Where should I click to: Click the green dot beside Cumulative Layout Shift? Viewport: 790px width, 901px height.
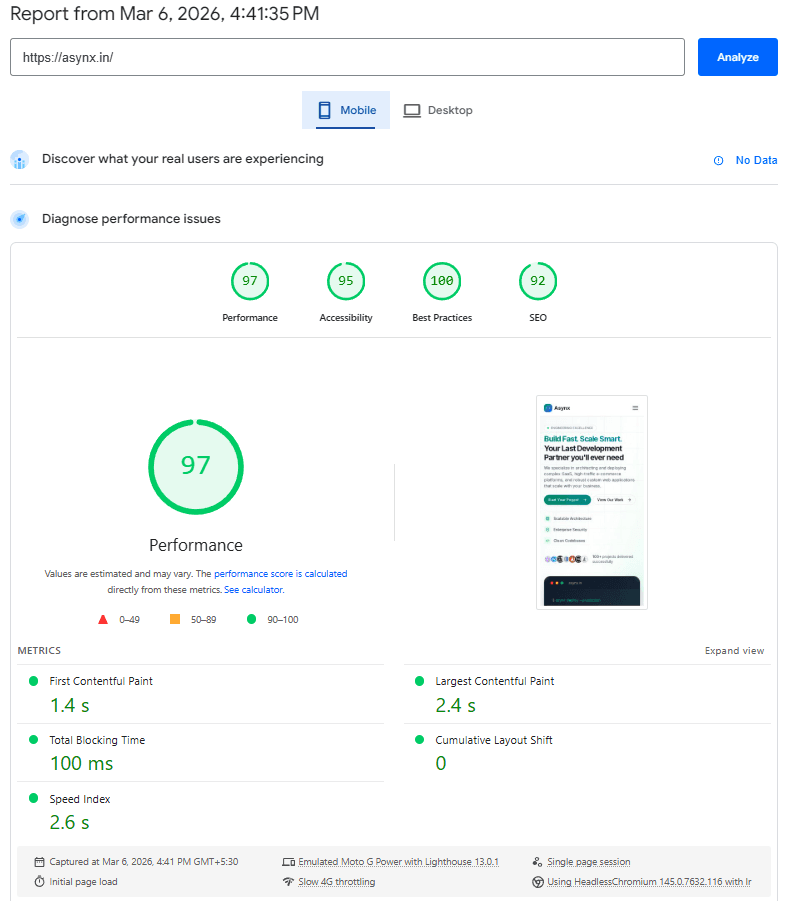click(x=419, y=740)
